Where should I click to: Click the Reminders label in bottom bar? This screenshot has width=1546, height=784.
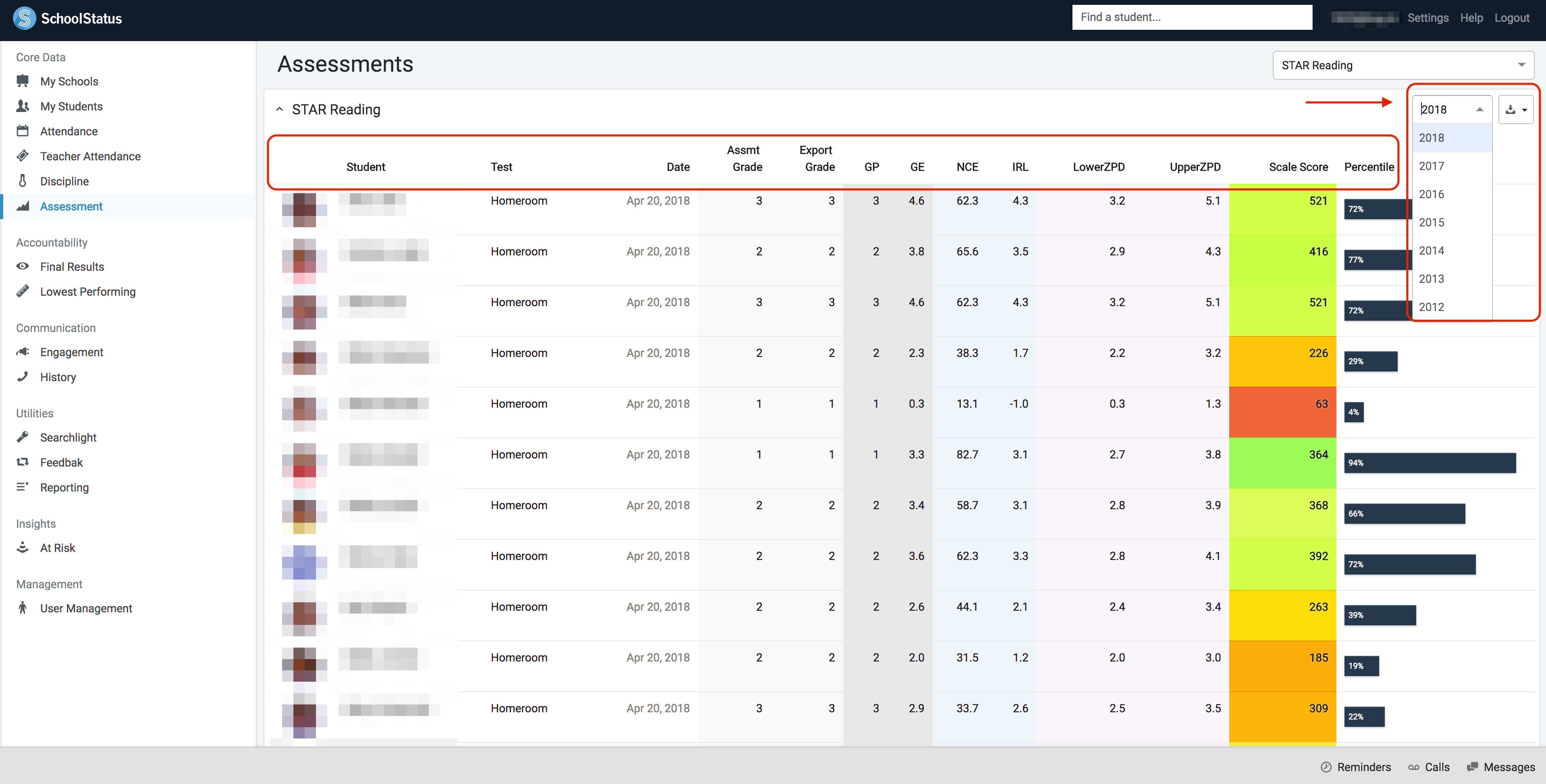coord(1363,767)
